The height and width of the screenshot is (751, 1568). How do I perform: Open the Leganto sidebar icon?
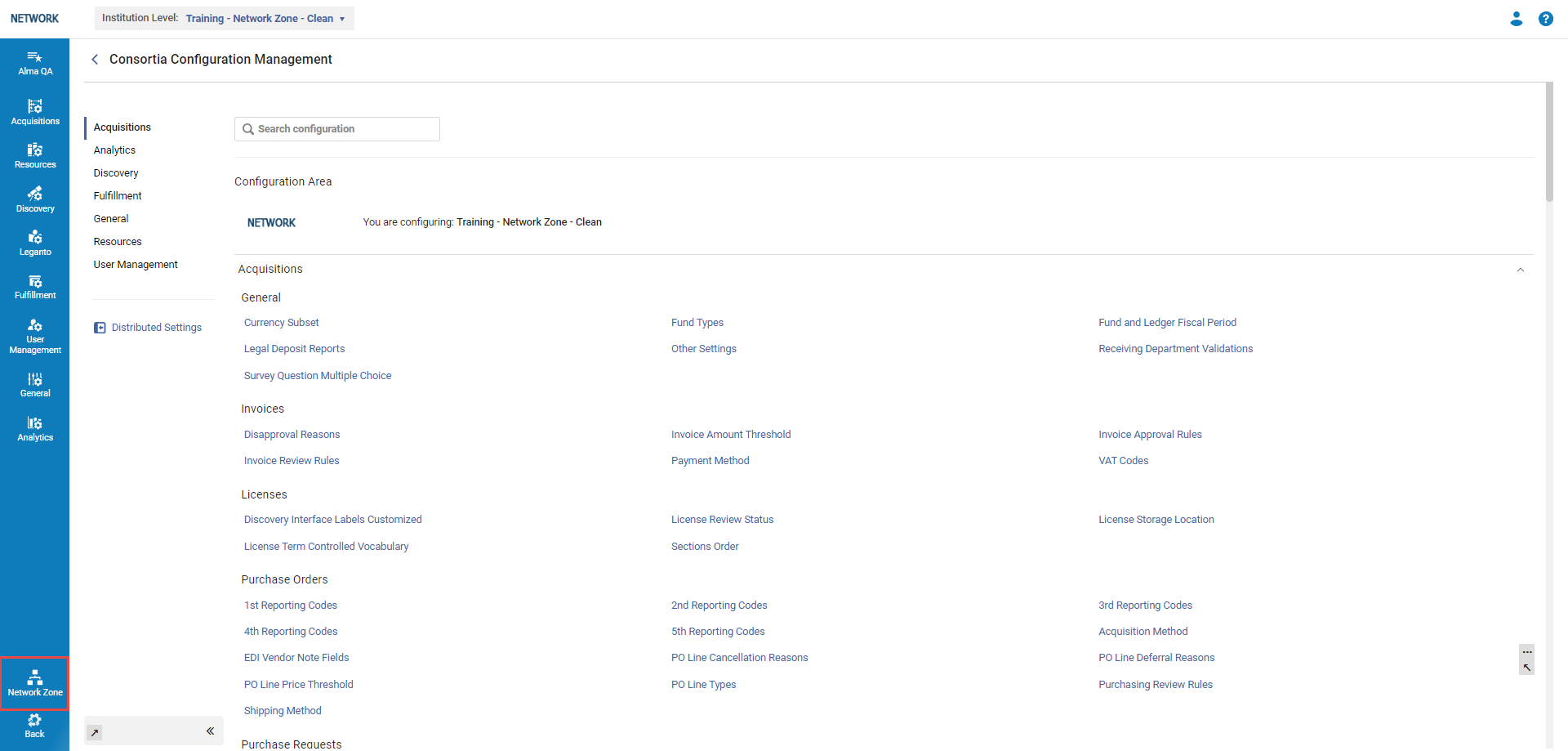34,243
